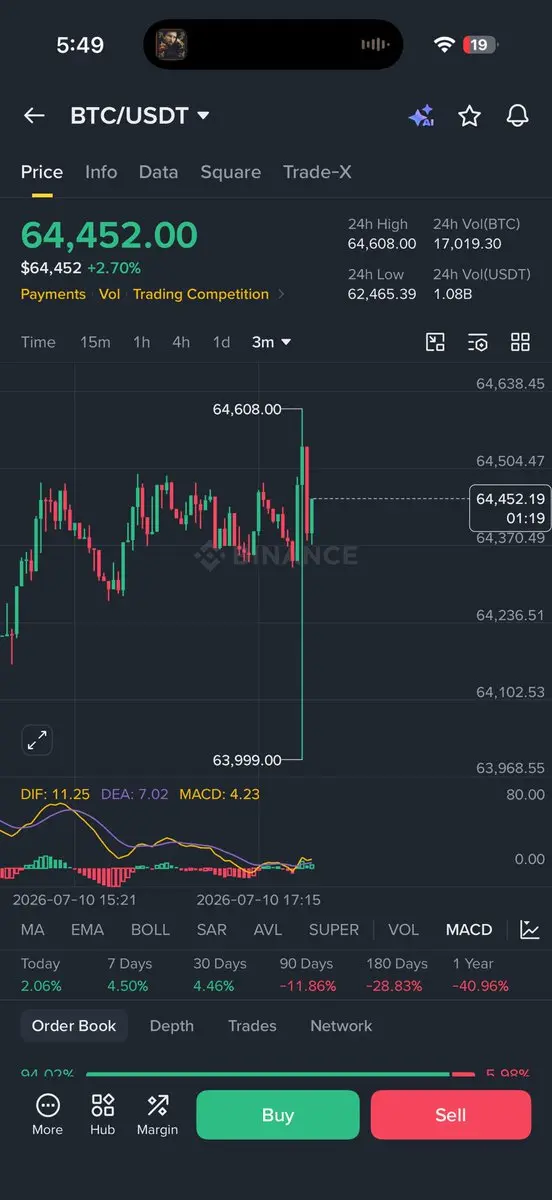Open the BTC/USDT pair selector dropdown
The width and height of the screenshot is (552, 1200).
[140, 116]
